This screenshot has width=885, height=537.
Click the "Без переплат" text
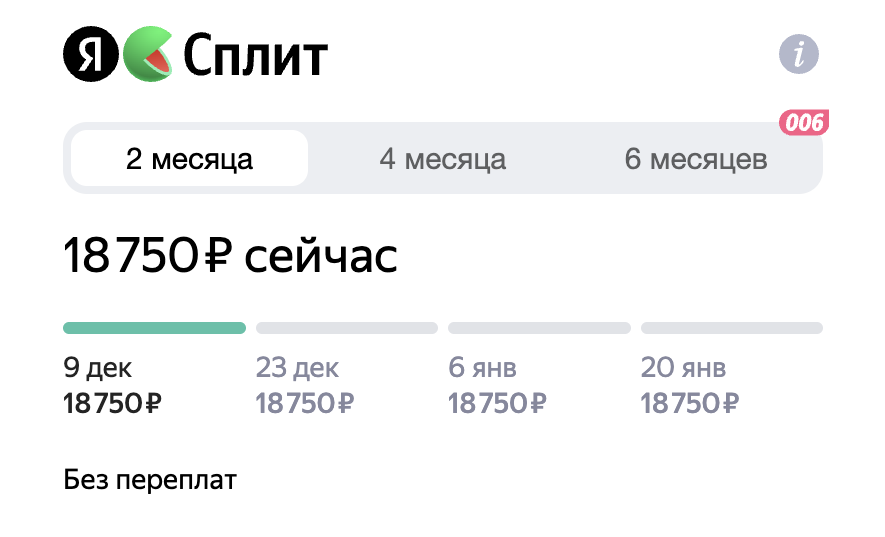tap(150, 480)
